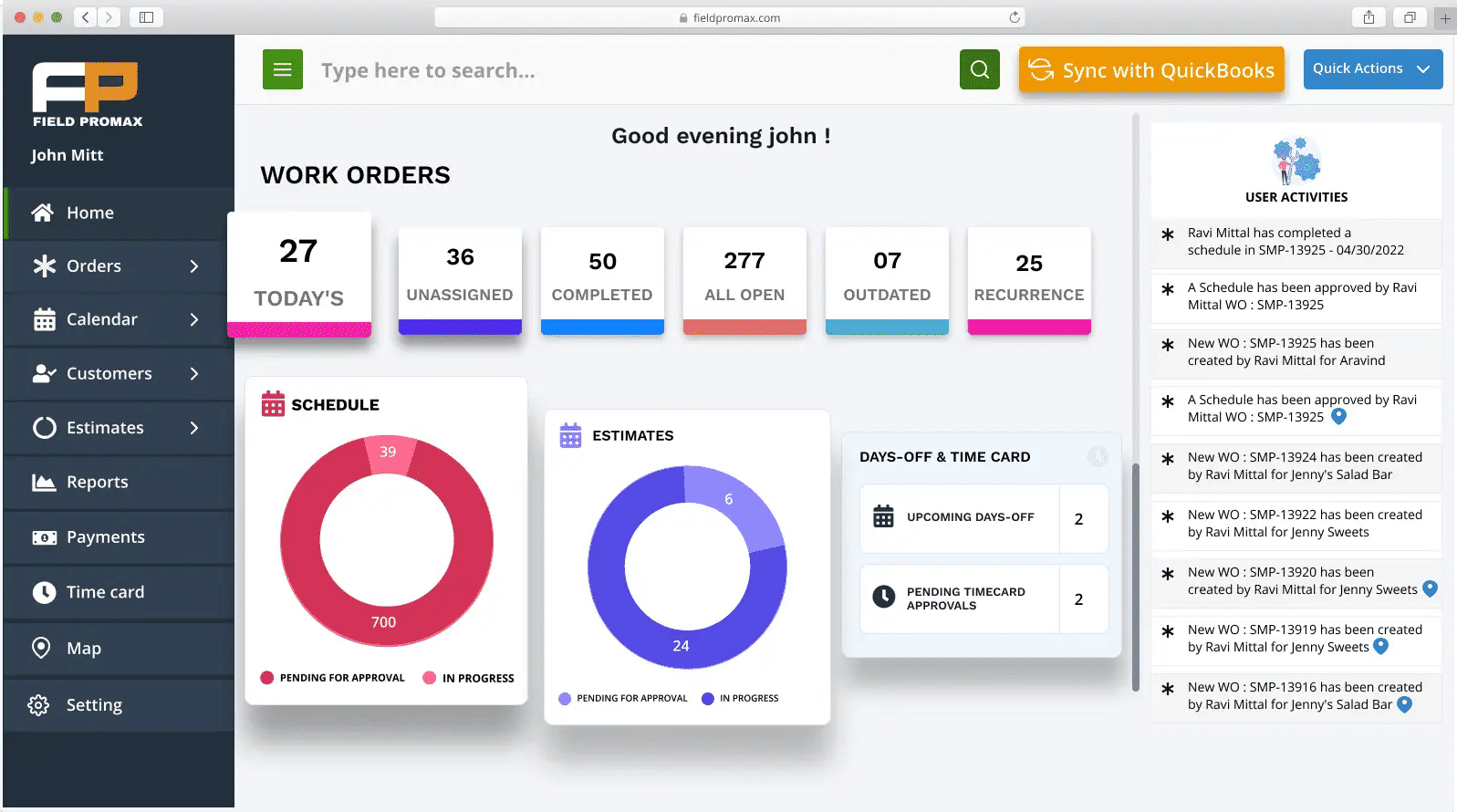The width and height of the screenshot is (1457, 812).
Task: Click the User Activities illustration icon
Action: 1296,160
